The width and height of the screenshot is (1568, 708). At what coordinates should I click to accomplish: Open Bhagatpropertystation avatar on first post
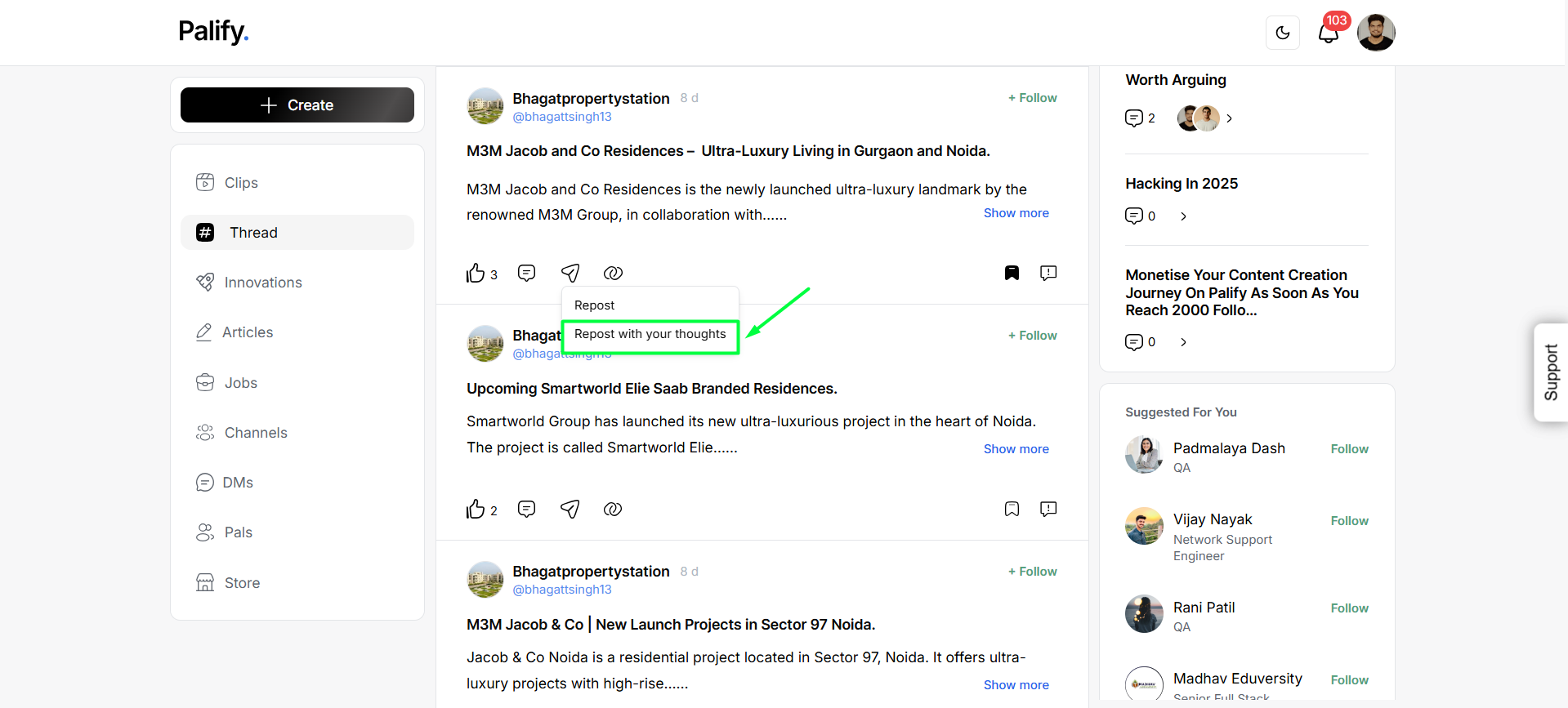tap(485, 106)
